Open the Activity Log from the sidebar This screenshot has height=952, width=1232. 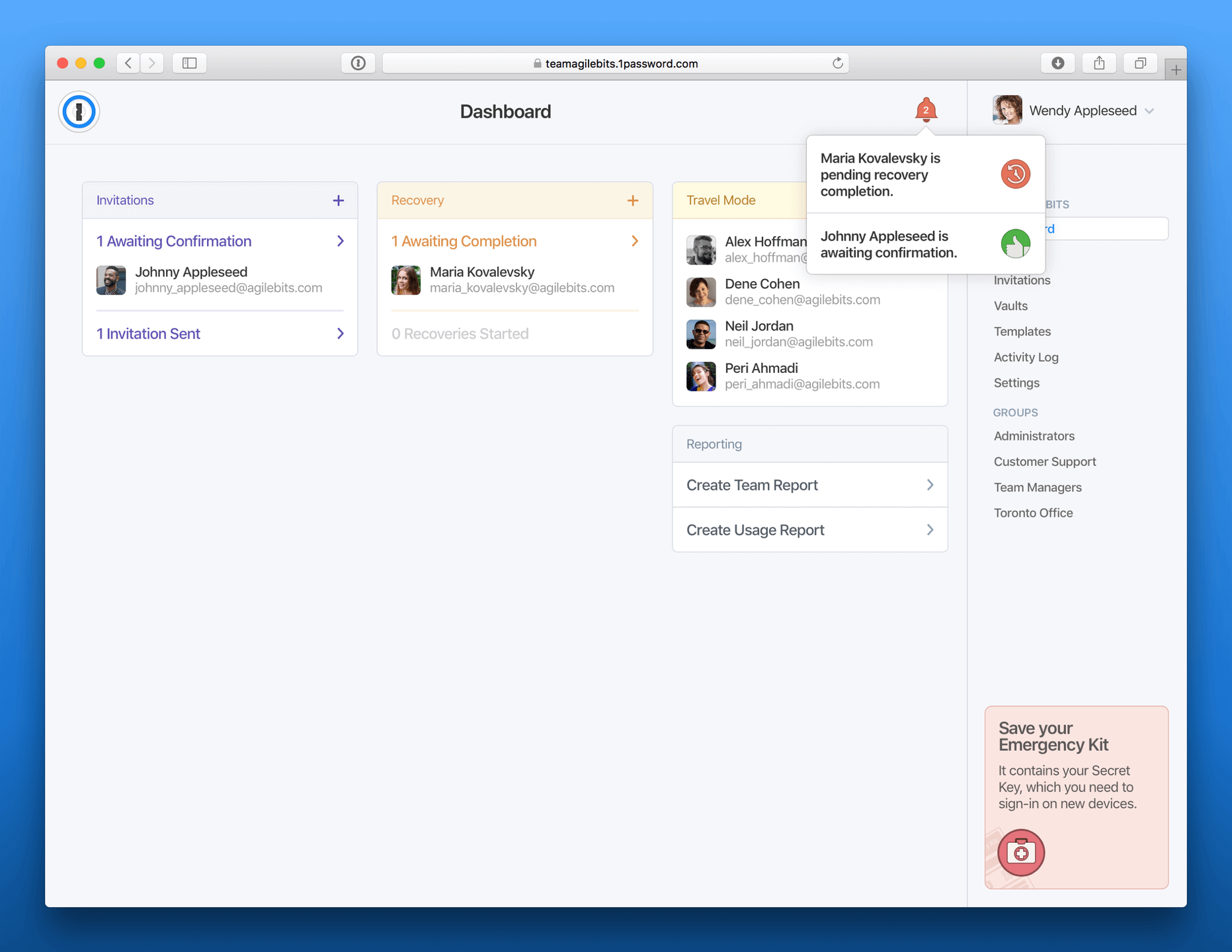pos(1026,357)
